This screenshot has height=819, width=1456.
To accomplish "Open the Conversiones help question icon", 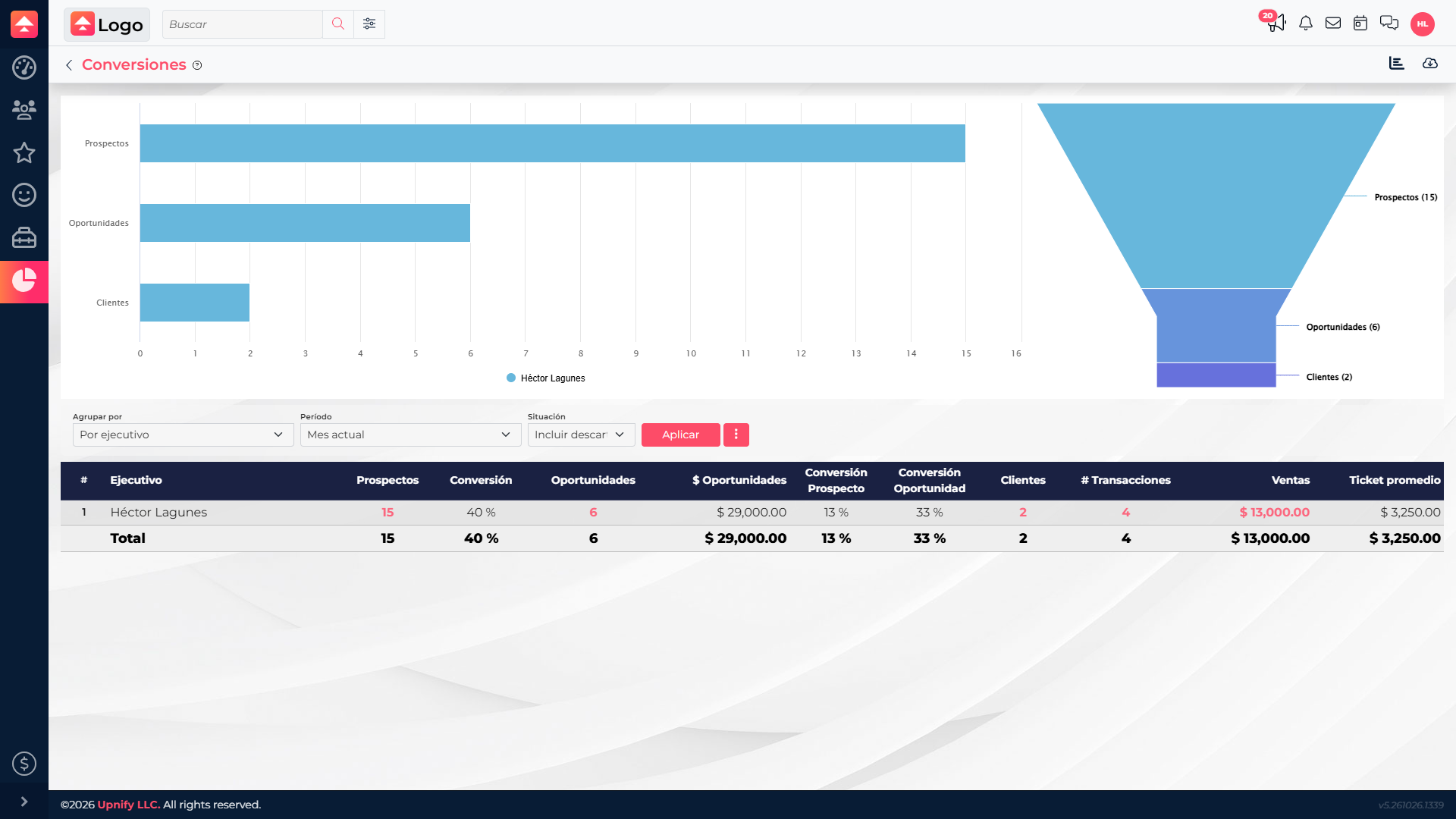I will 197,65.
